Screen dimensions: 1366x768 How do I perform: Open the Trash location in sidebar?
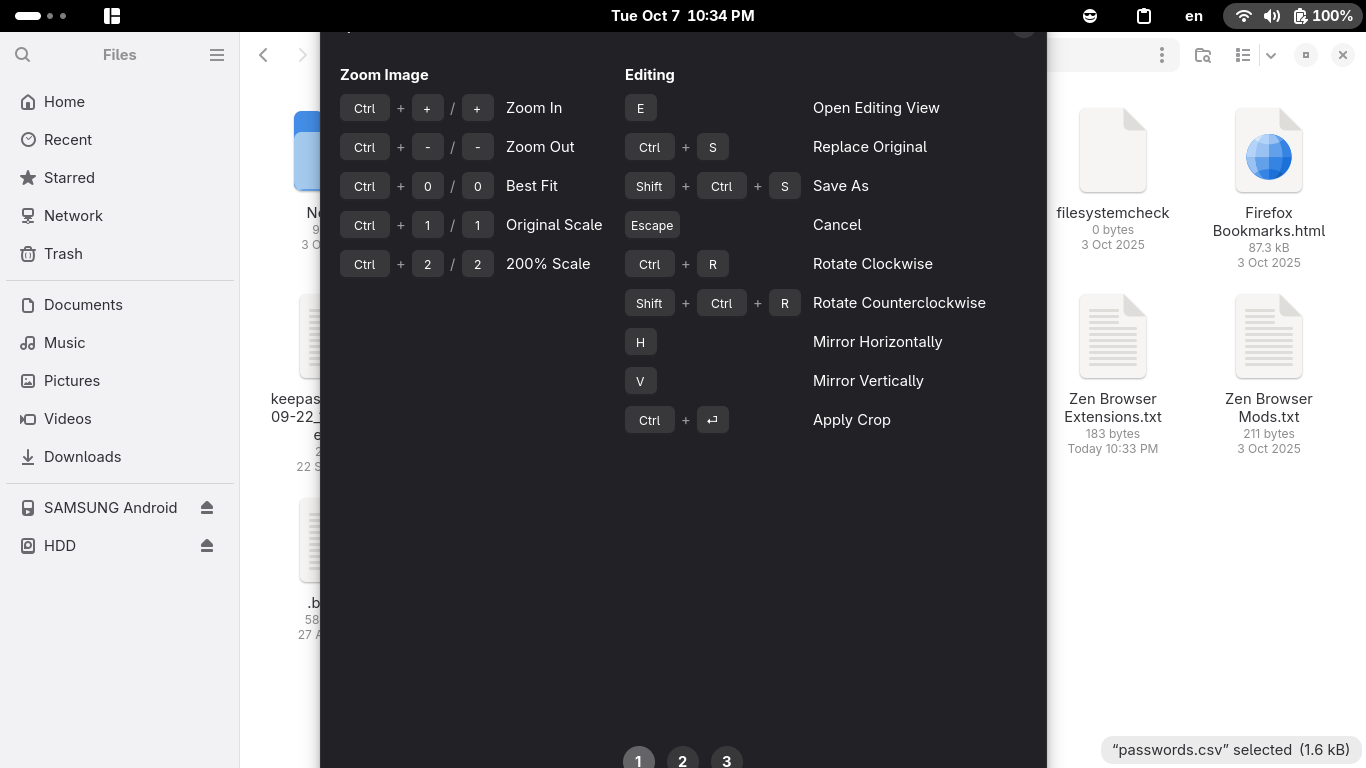(63, 254)
